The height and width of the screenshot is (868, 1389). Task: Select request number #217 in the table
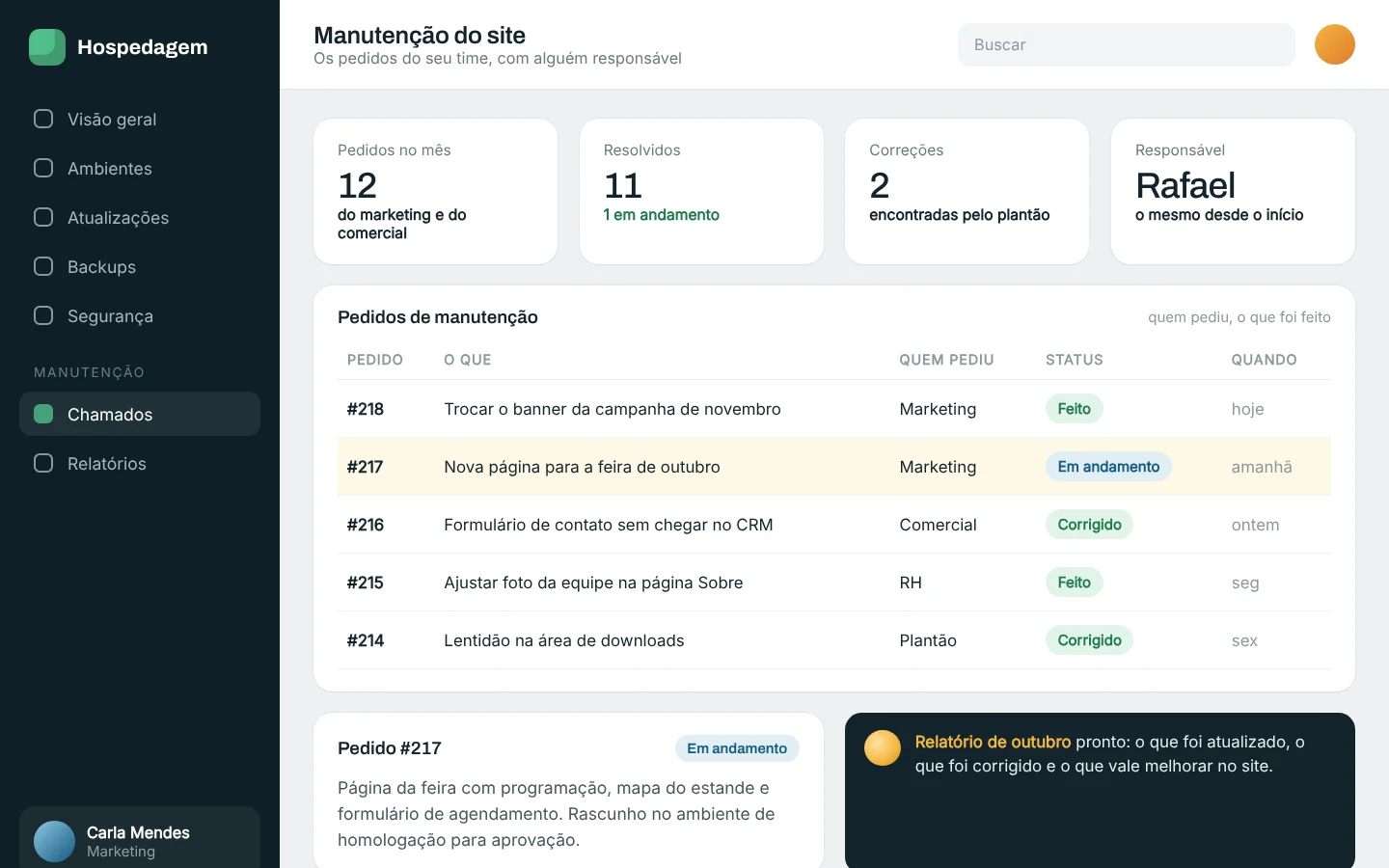click(x=366, y=467)
